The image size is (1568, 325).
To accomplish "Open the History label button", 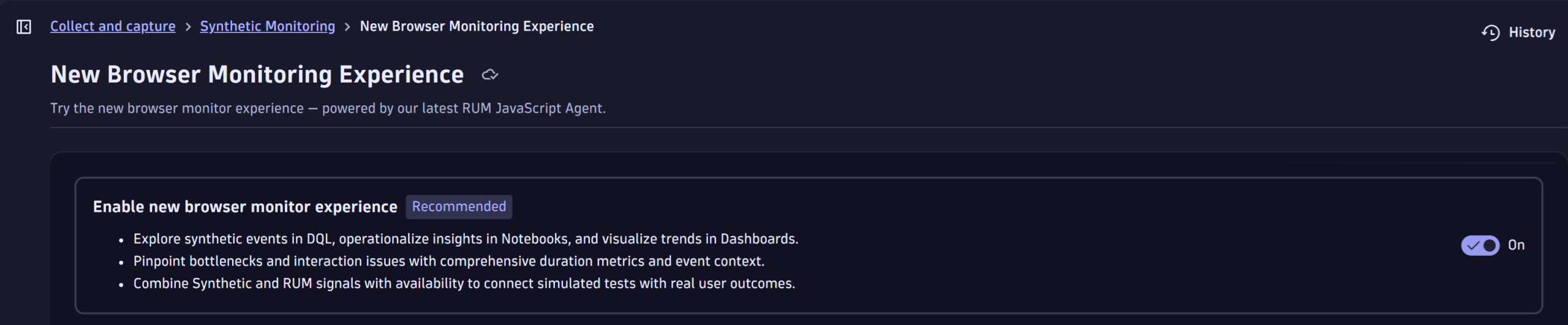I will tap(1531, 32).
